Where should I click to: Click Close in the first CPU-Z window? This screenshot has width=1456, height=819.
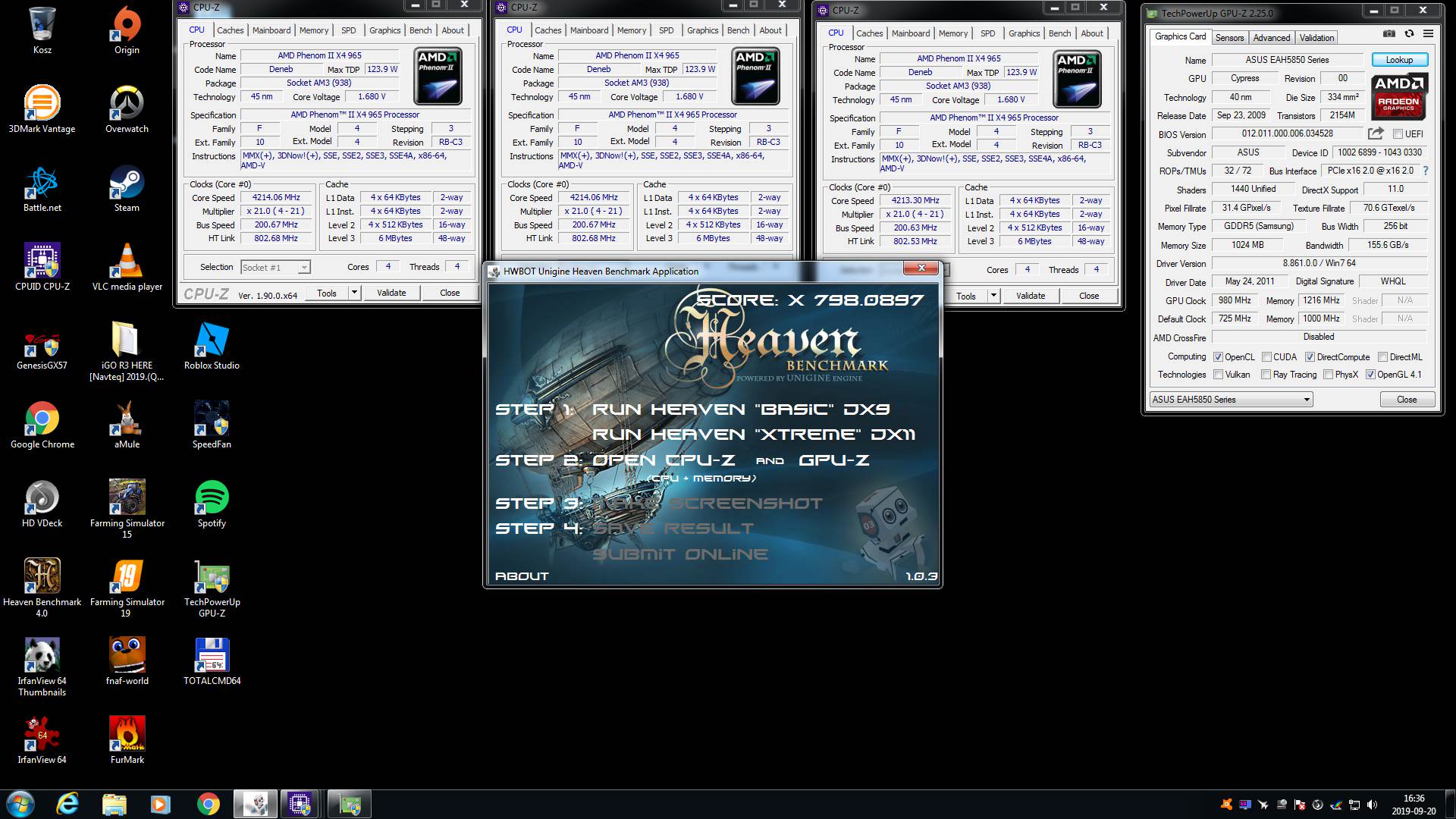(450, 293)
